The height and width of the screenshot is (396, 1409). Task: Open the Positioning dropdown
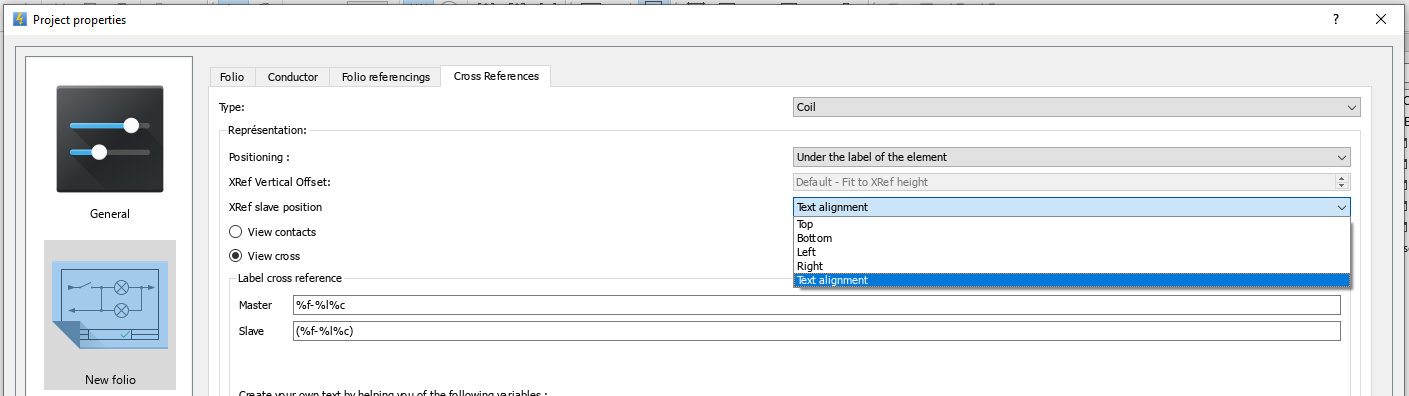(1071, 157)
